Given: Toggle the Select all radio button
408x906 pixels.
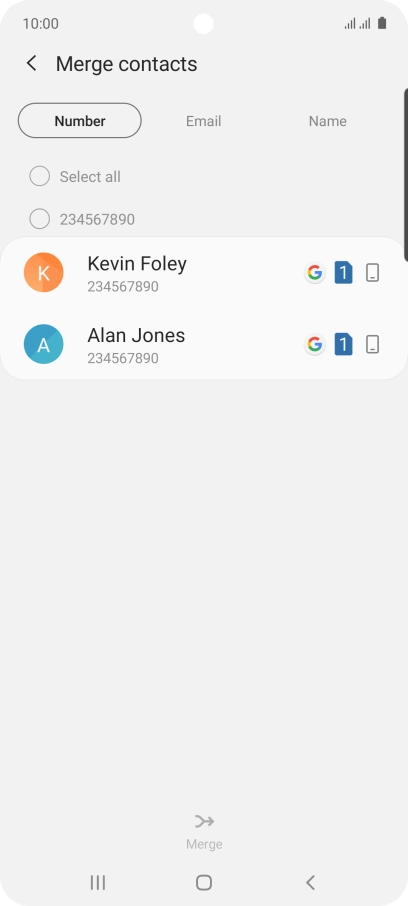Looking at the screenshot, I should [39, 176].
